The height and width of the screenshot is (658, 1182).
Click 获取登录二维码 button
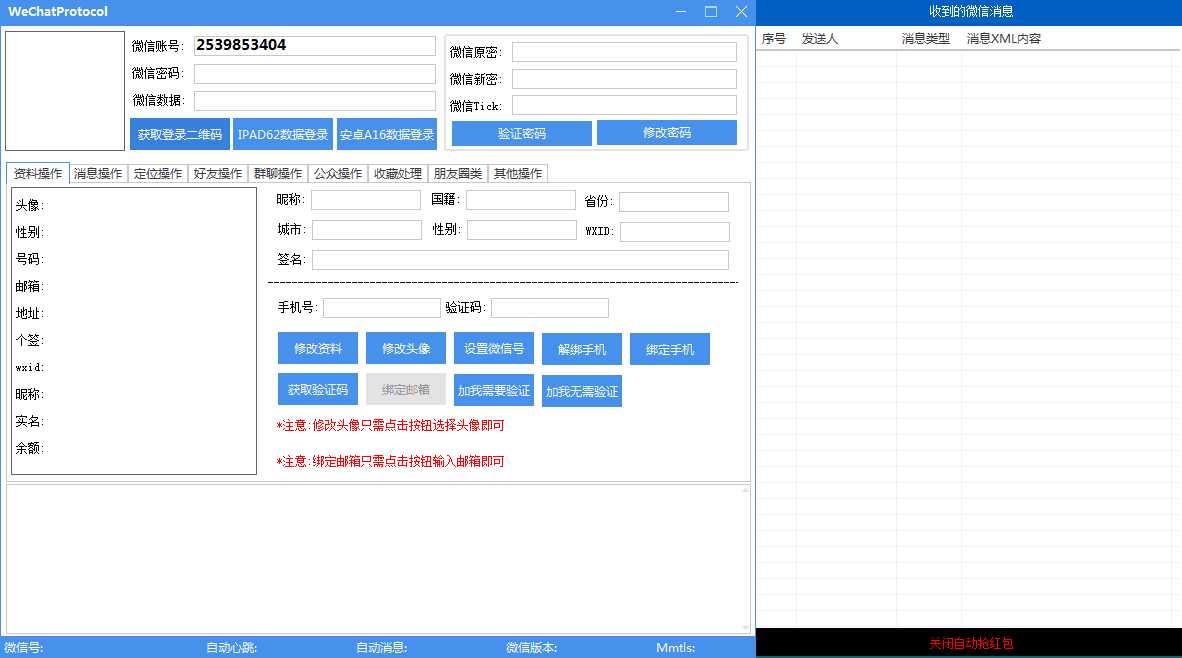(179, 134)
